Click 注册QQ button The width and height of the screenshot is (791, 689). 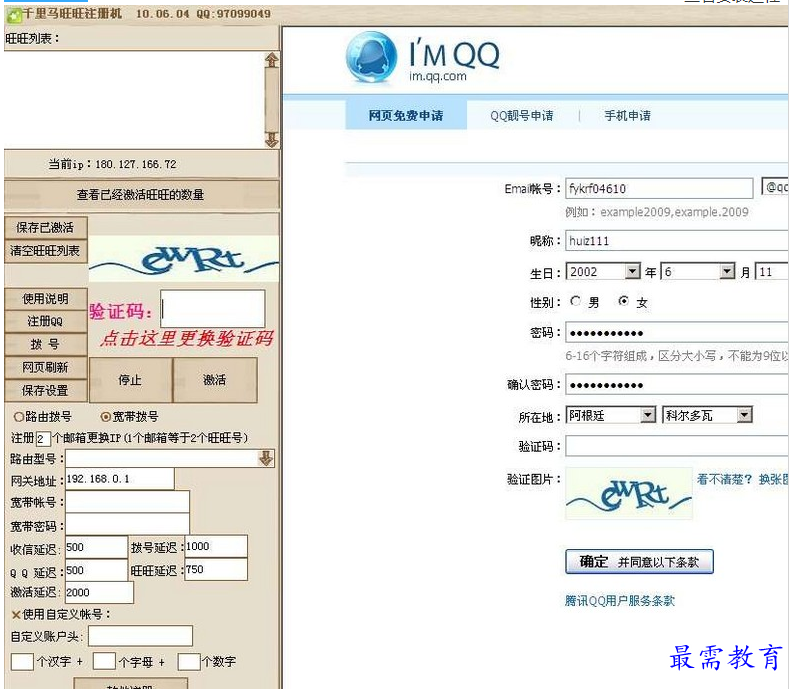click(x=45, y=321)
